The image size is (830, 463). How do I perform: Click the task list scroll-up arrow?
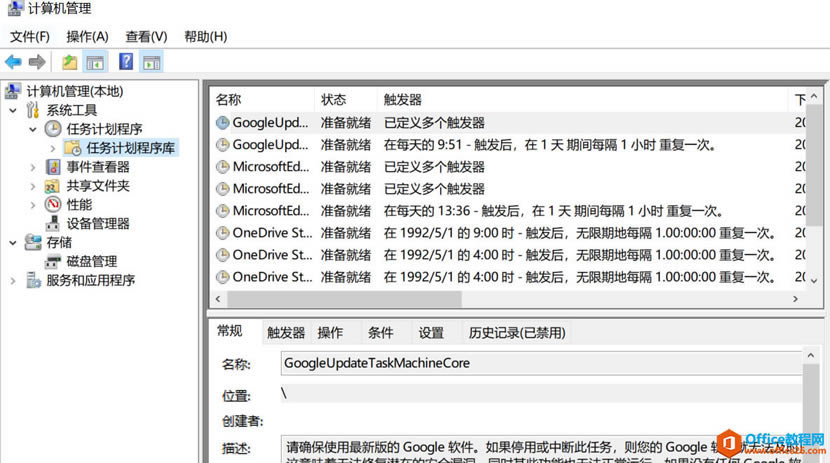(x=814, y=96)
